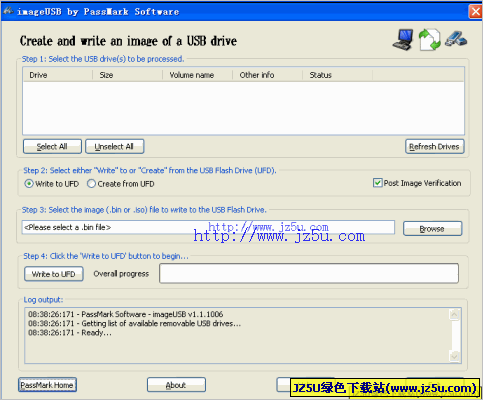Click log line 'Getting list of available removable USB drives'
This screenshot has width=483, height=400.
(134, 323)
